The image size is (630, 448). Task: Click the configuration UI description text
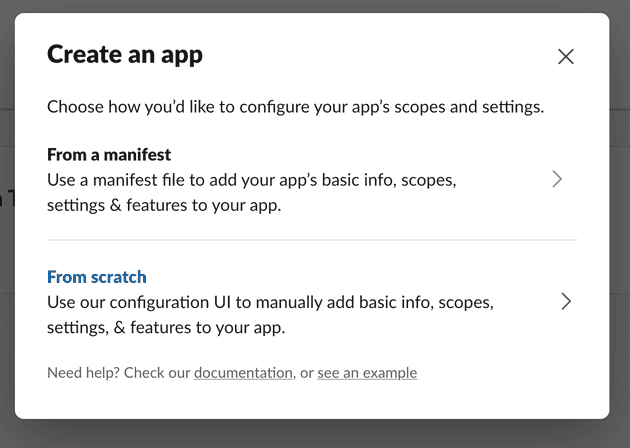coord(270,302)
